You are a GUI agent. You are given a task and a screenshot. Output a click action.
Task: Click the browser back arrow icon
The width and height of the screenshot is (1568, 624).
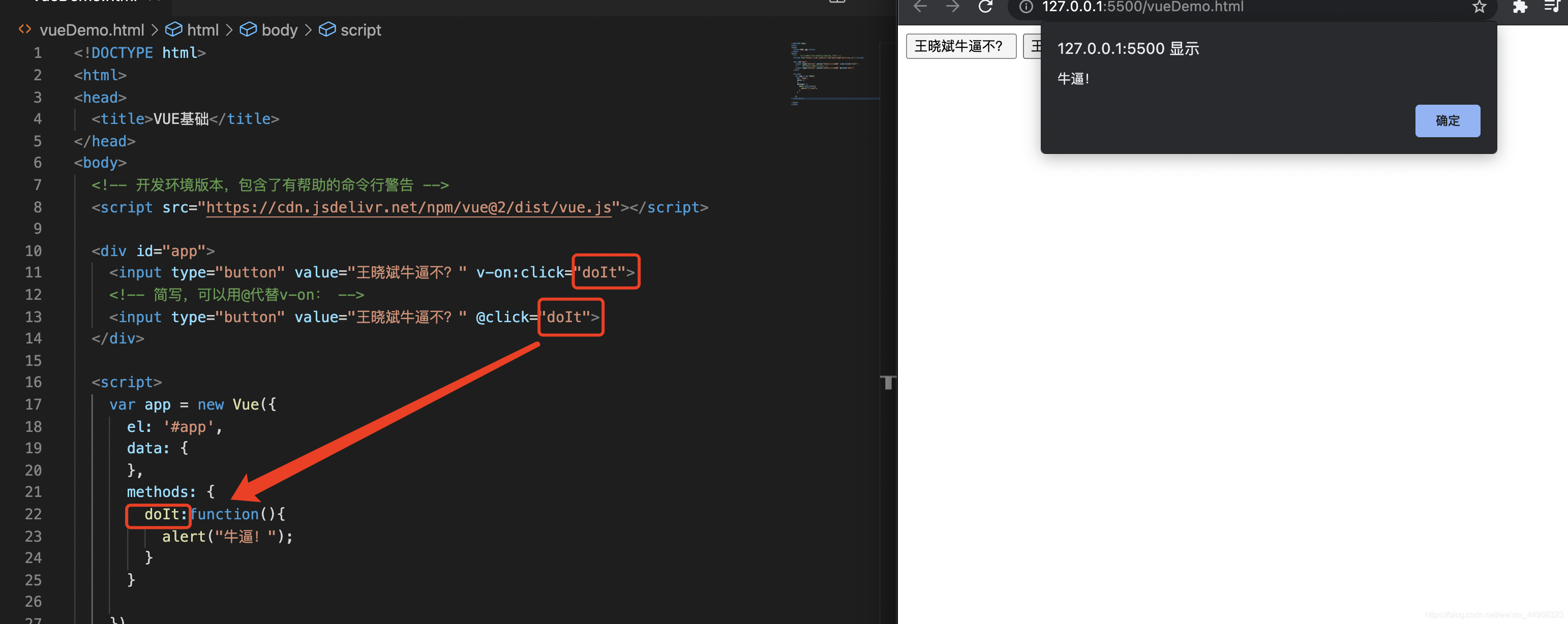tap(920, 7)
